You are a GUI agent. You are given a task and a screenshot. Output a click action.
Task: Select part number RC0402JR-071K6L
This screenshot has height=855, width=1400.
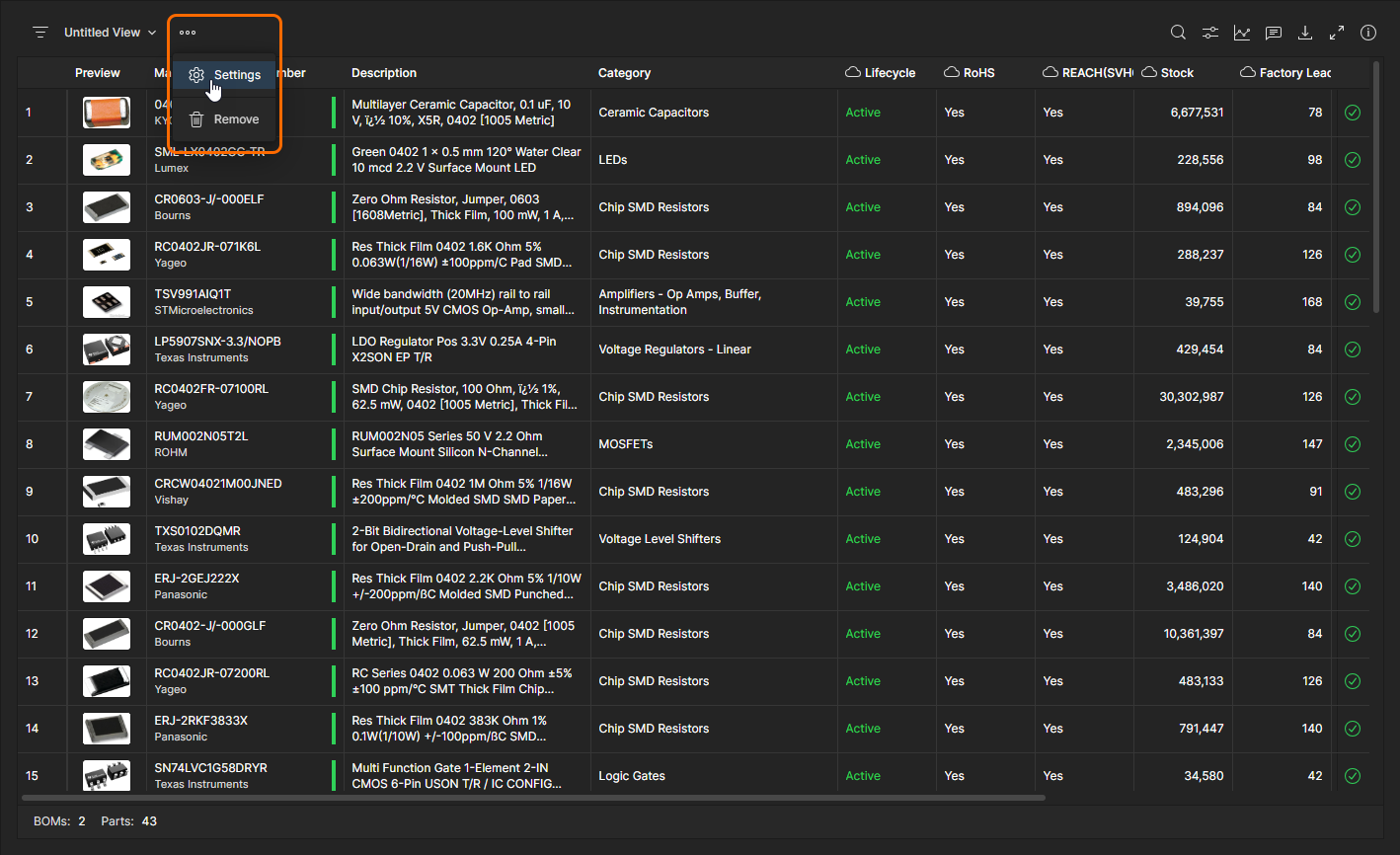(x=207, y=247)
